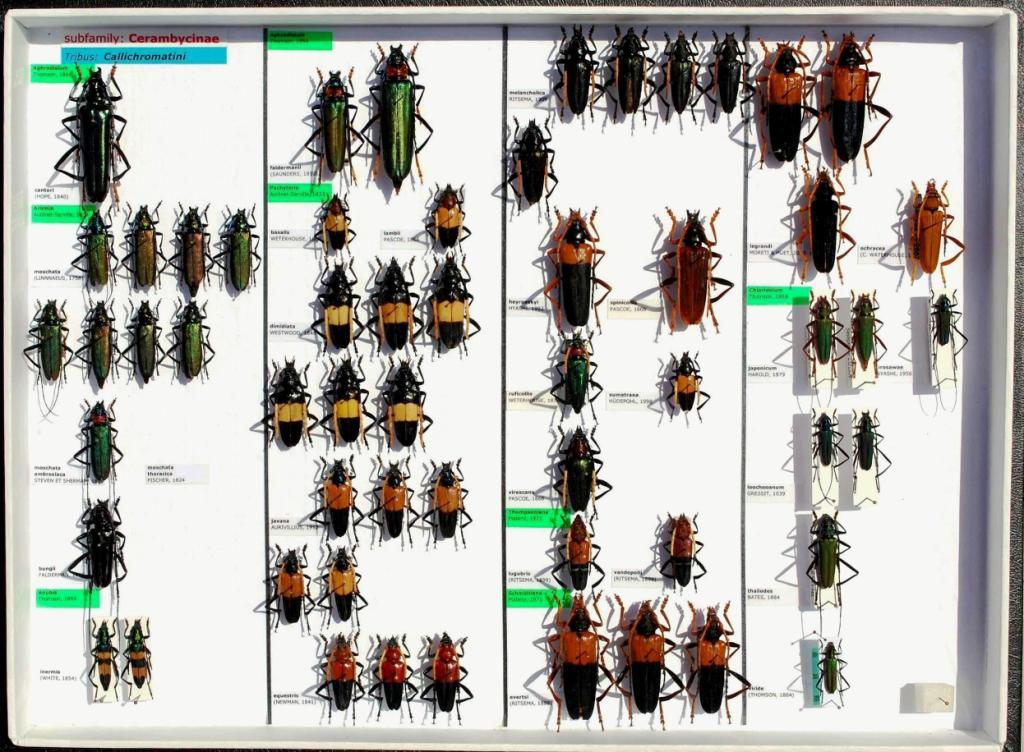Select the melancholica species label
Screen dimensions: 1024x752
pyautogui.click(x=528, y=96)
